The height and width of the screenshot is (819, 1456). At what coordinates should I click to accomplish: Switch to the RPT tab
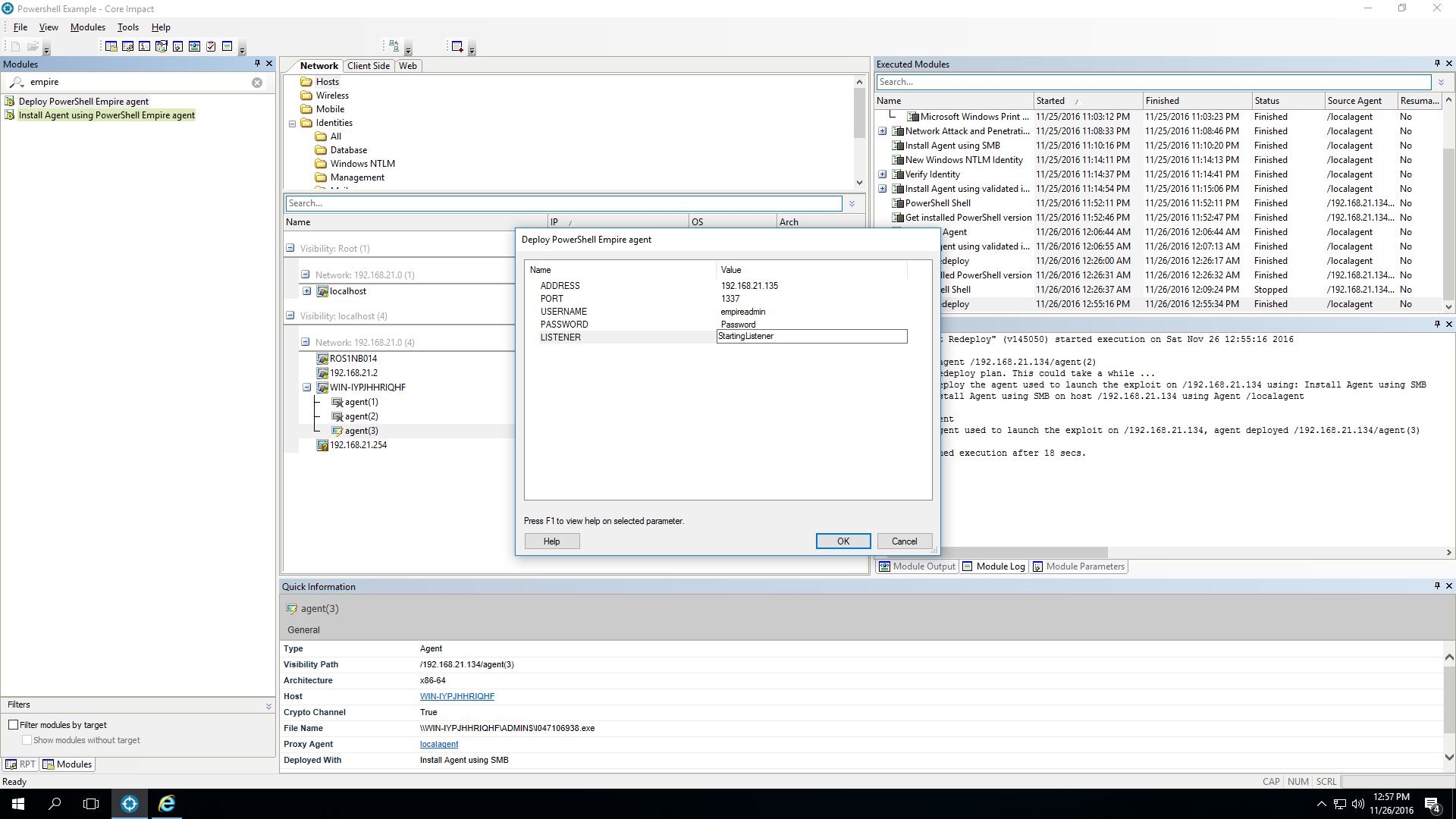[x=20, y=764]
